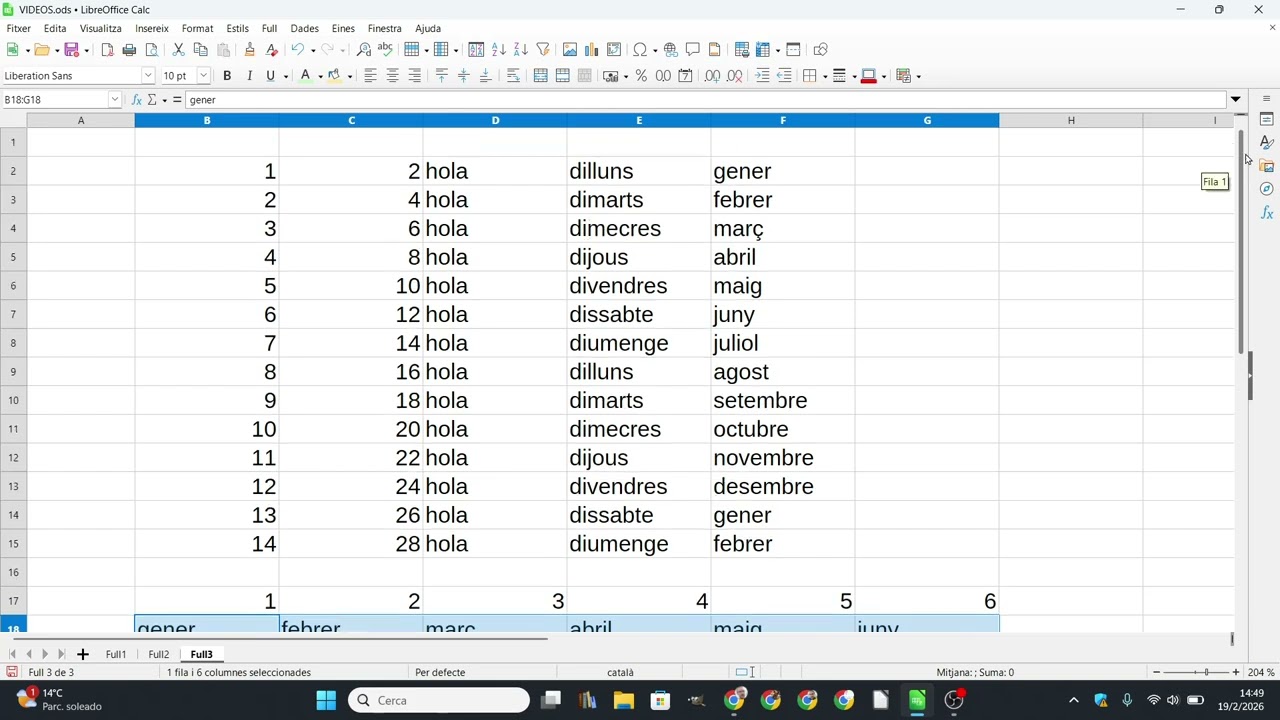This screenshot has height=720, width=1280.
Task: Toggle Align top vertical alignment
Action: click(x=441, y=76)
